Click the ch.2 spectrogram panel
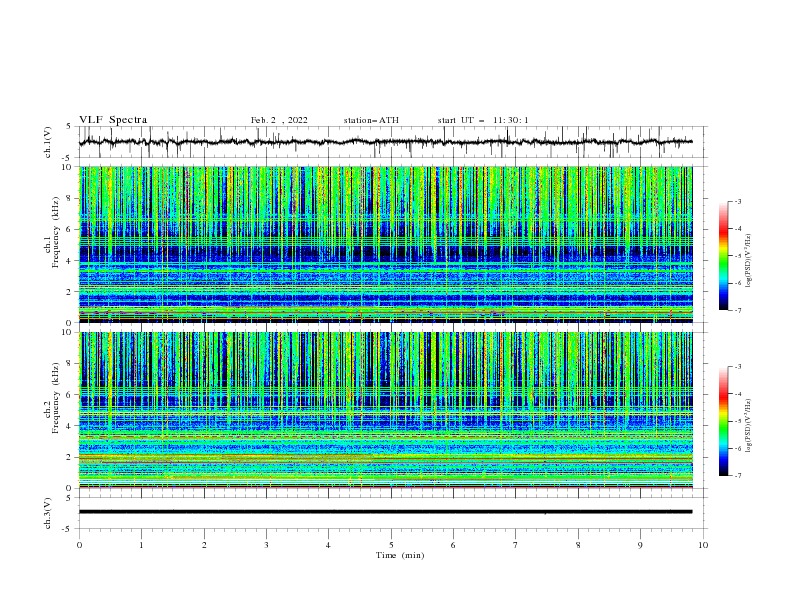792x612 pixels. tap(386, 410)
